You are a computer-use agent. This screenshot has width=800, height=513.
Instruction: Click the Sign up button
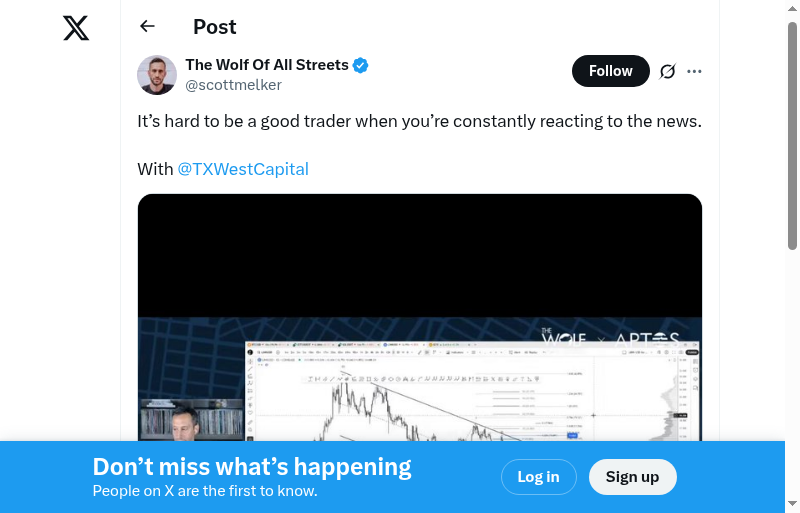[632, 477]
